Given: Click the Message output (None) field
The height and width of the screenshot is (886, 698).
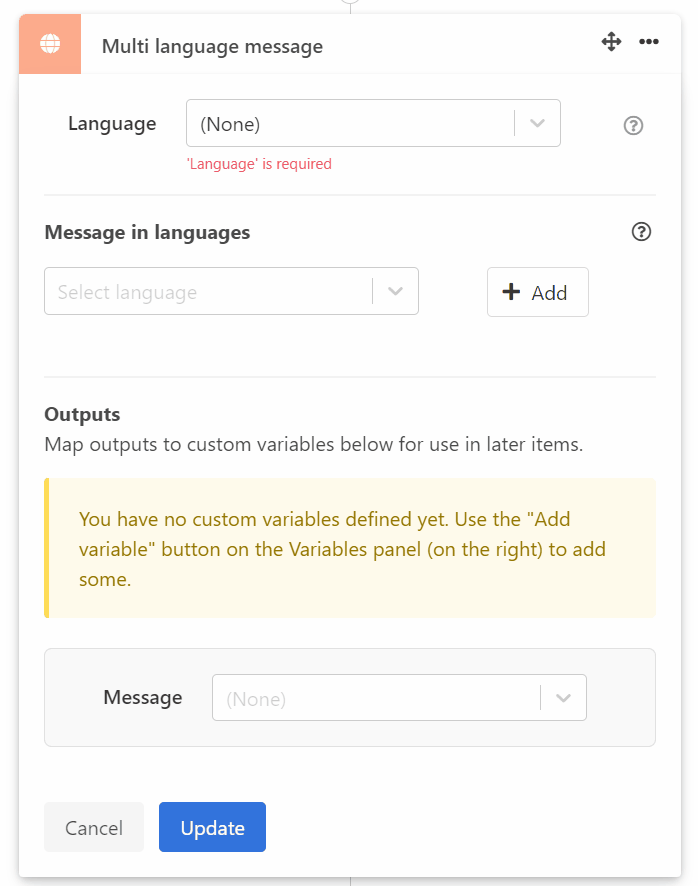Looking at the screenshot, I should [x=375, y=698].
